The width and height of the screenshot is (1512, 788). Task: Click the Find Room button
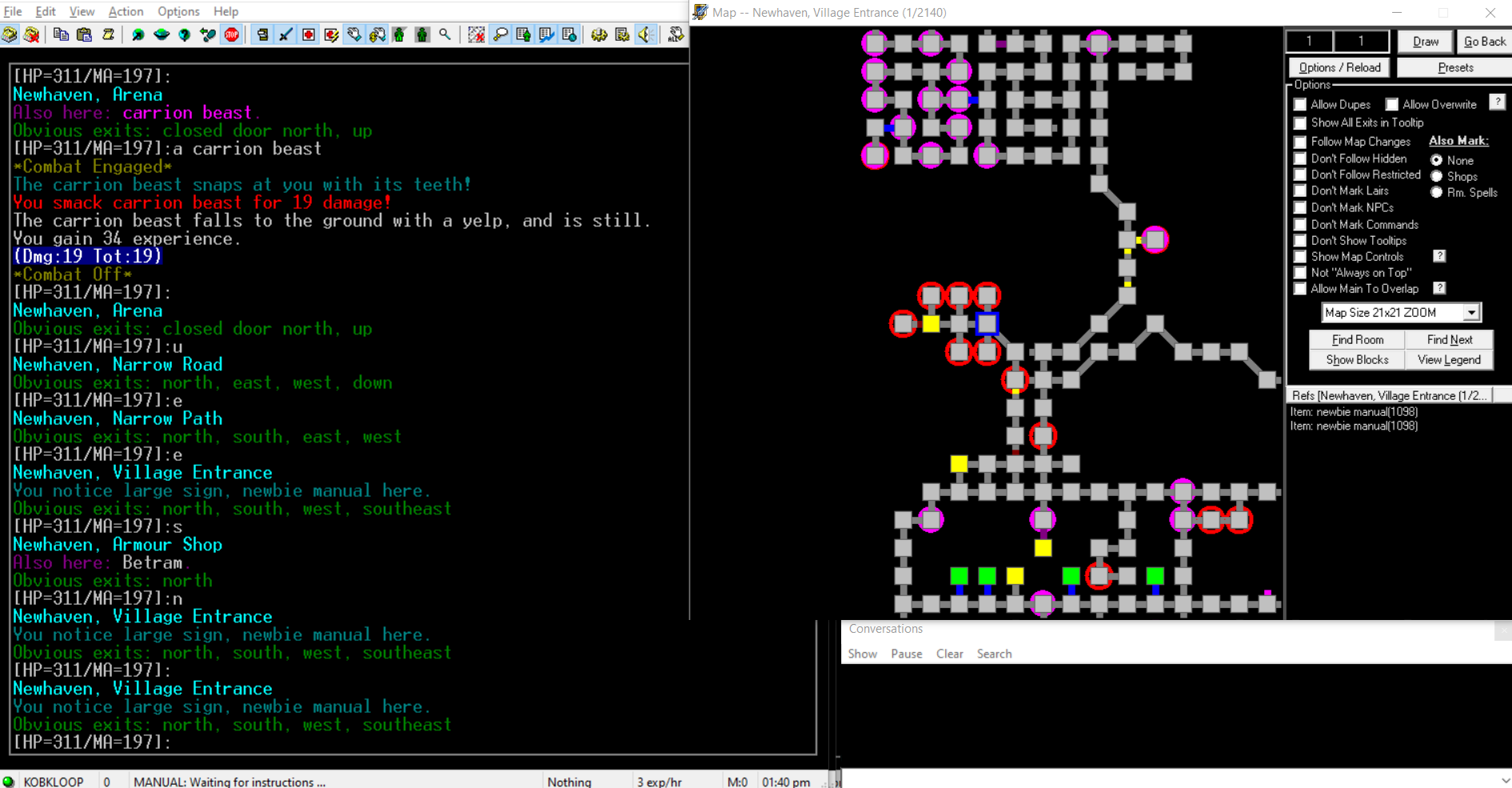pos(1357,340)
